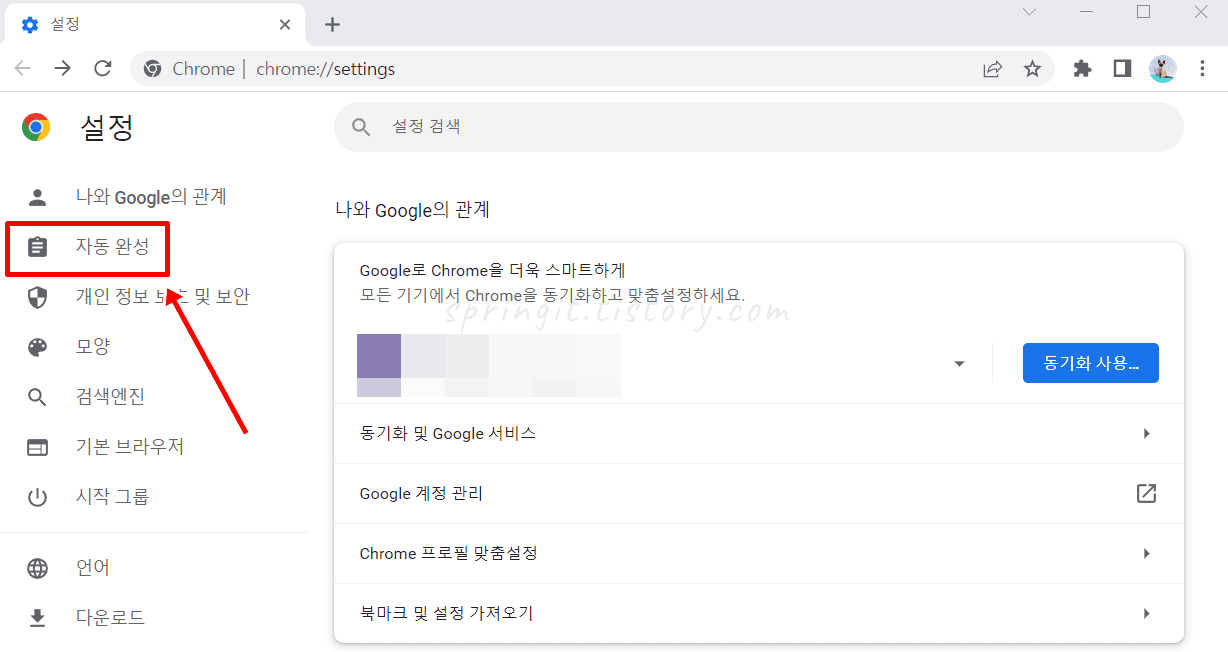
Task: Open 검색엔진 settings section
Action: click(110, 397)
